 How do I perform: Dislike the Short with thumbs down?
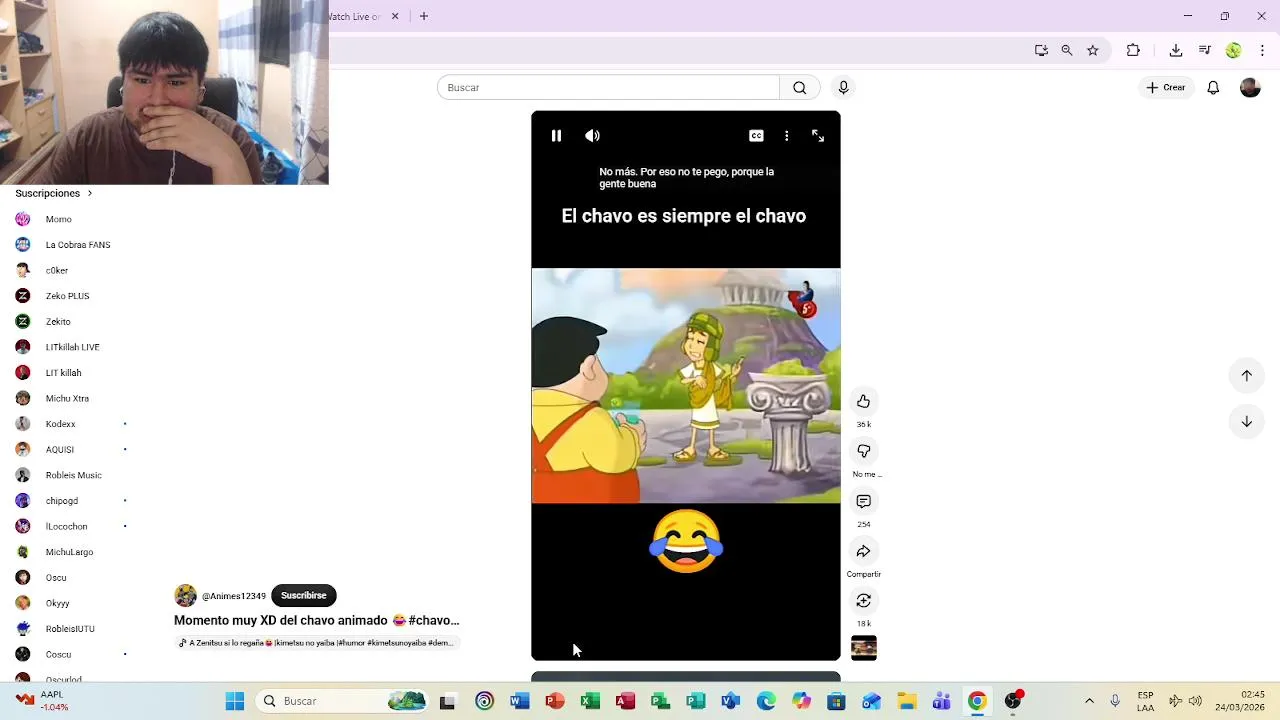coord(863,451)
